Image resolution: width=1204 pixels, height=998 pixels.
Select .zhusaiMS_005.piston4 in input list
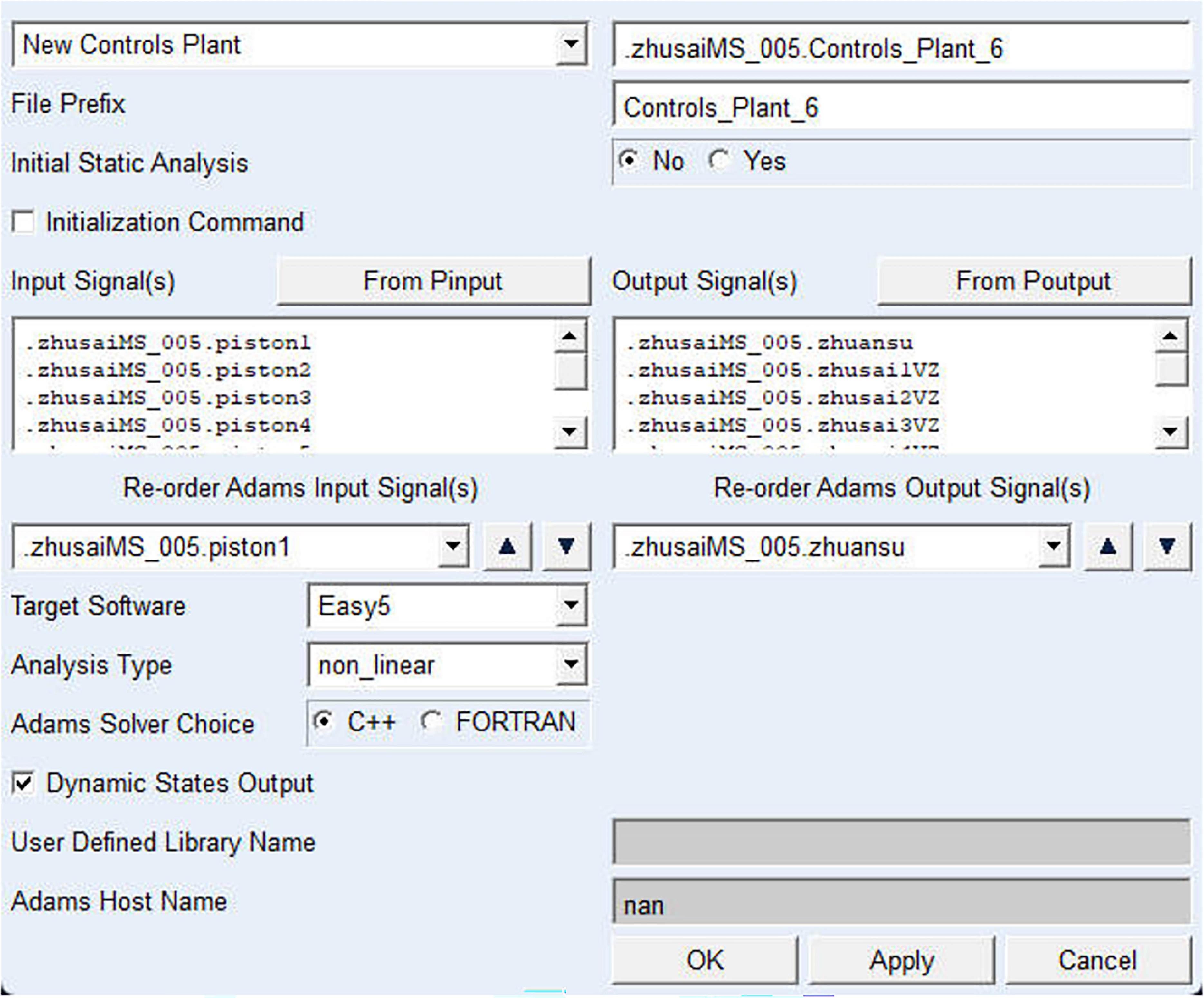168,425
